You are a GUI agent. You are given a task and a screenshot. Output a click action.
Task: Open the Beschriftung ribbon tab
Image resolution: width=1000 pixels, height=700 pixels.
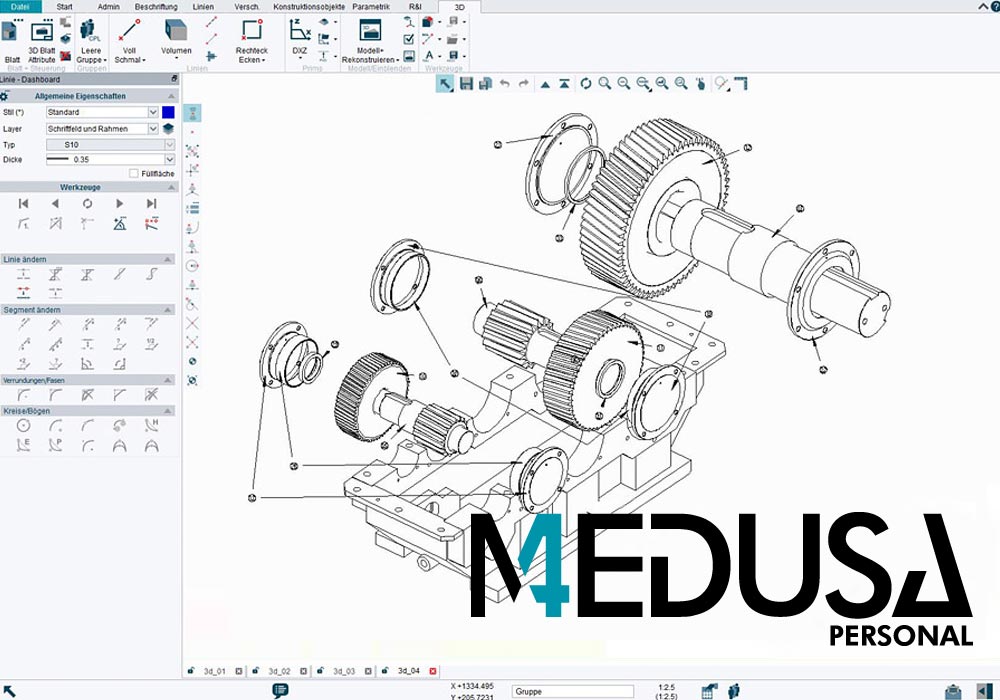156,6
